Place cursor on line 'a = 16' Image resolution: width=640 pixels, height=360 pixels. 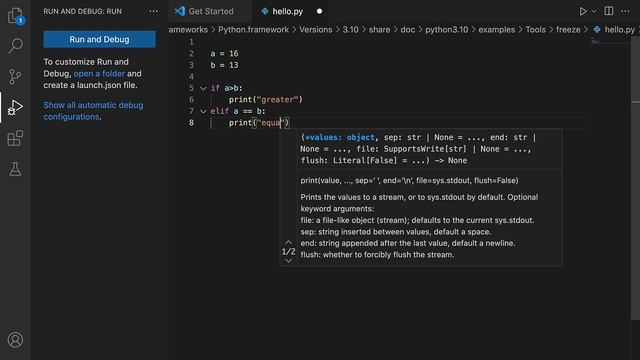point(224,53)
